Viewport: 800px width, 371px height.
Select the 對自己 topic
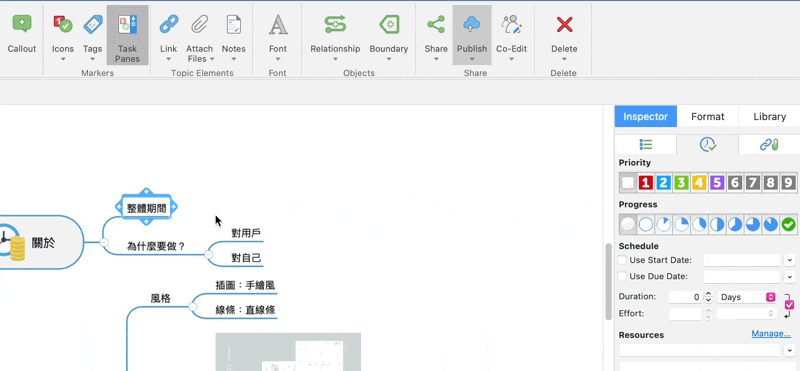[x=246, y=258]
